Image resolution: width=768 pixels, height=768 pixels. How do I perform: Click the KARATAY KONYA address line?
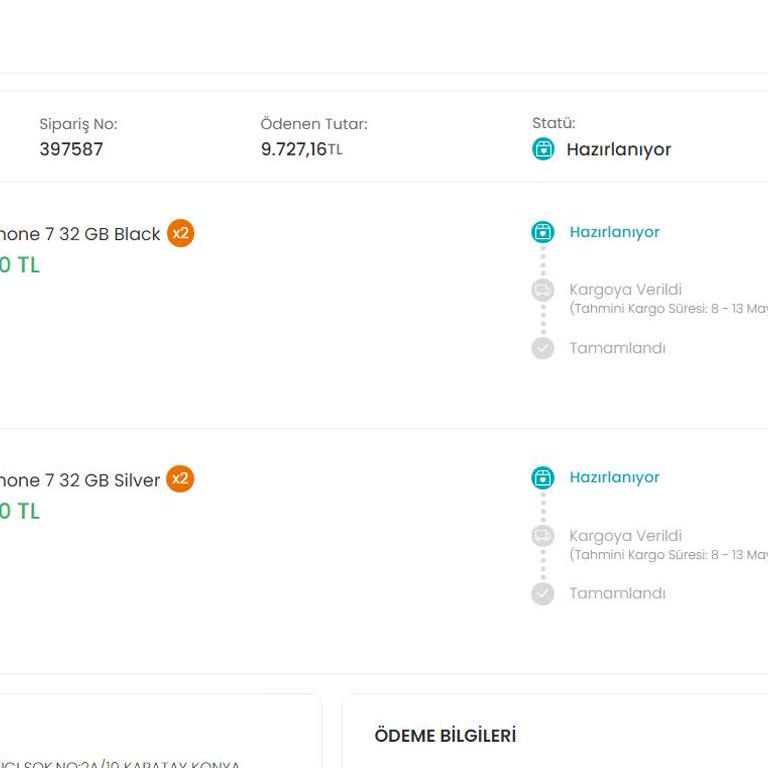120,764
